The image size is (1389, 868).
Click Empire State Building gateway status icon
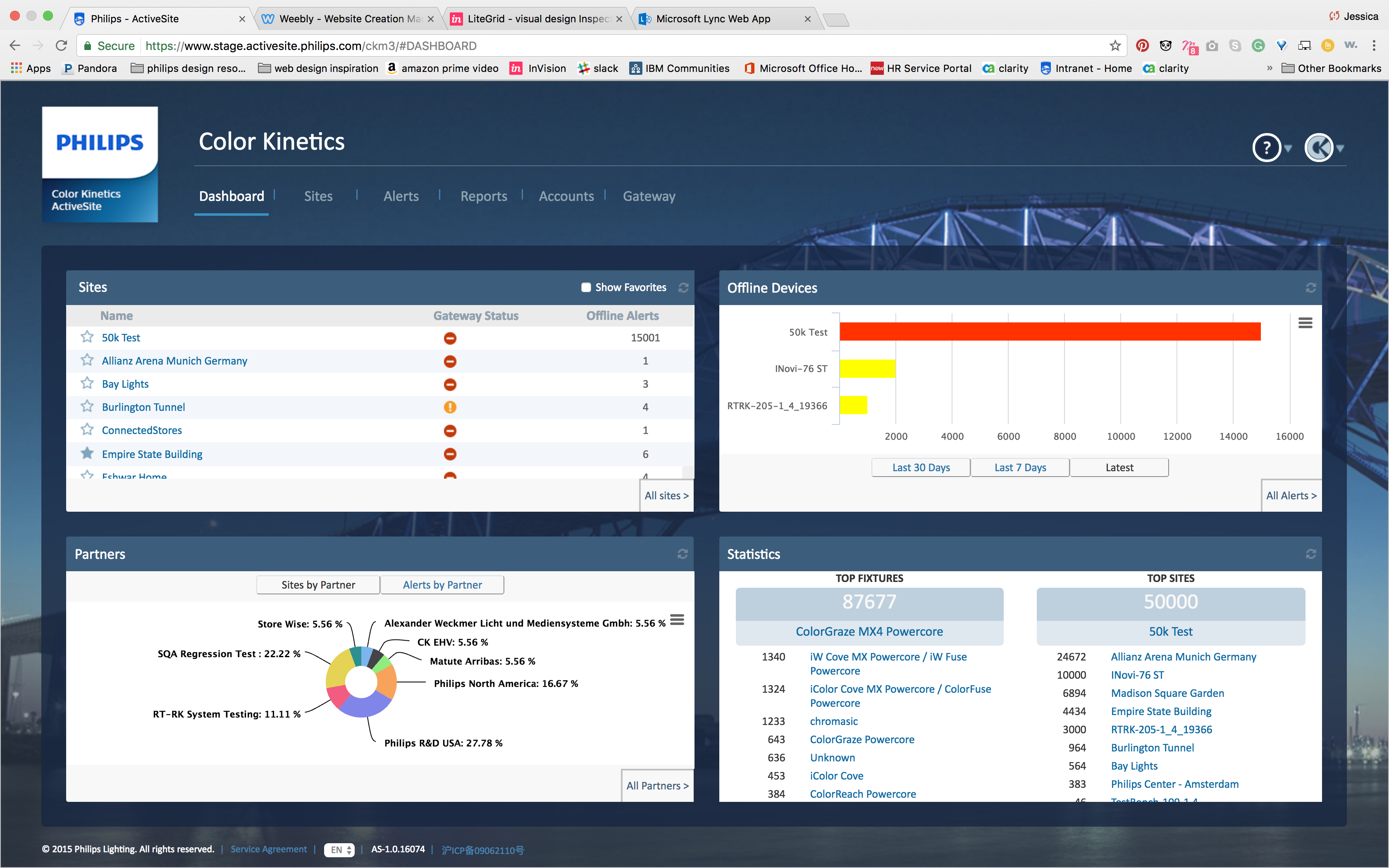tap(450, 454)
